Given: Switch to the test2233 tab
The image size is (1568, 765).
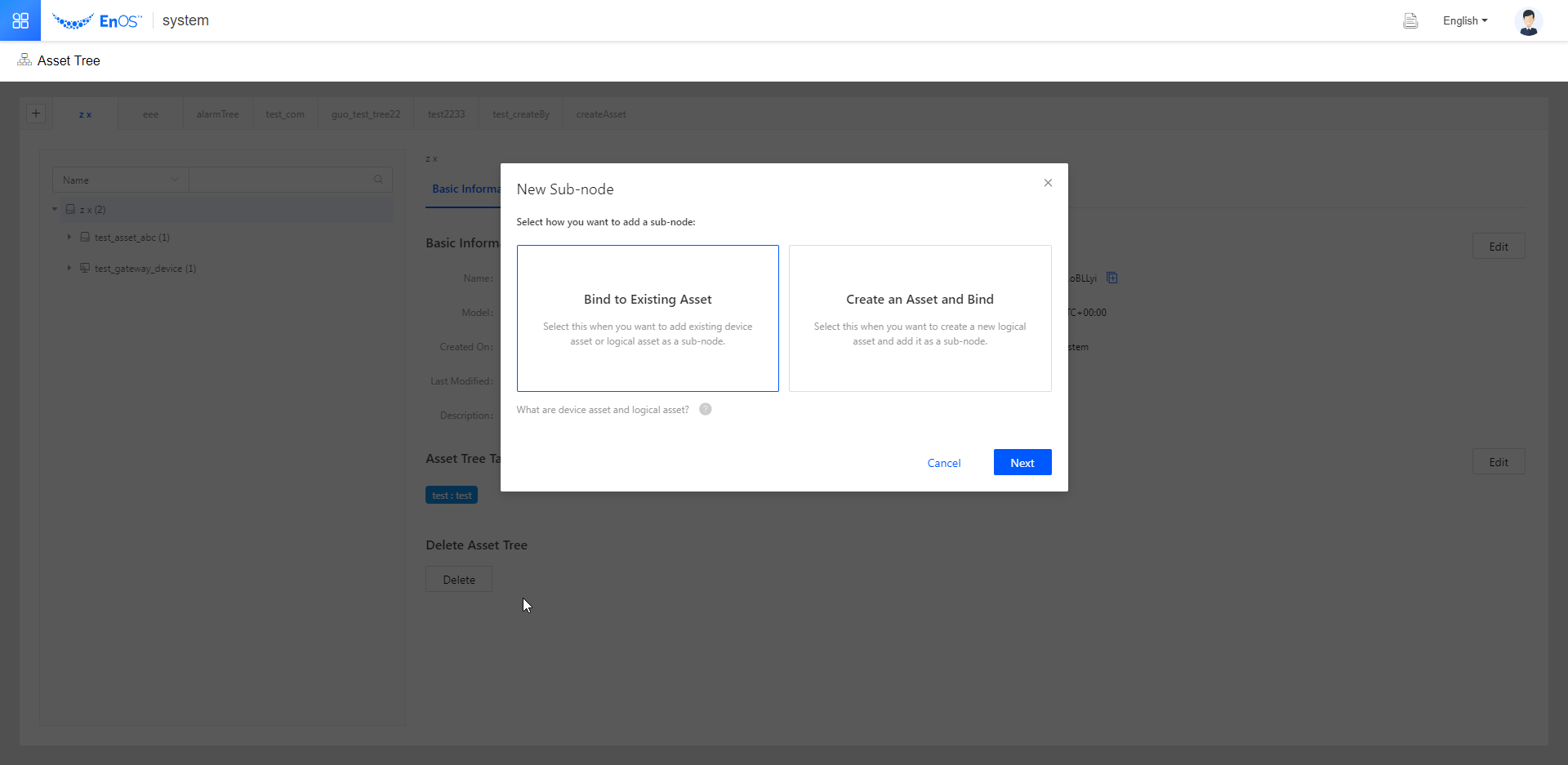Looking at the screenshot, I should (446, 114).
